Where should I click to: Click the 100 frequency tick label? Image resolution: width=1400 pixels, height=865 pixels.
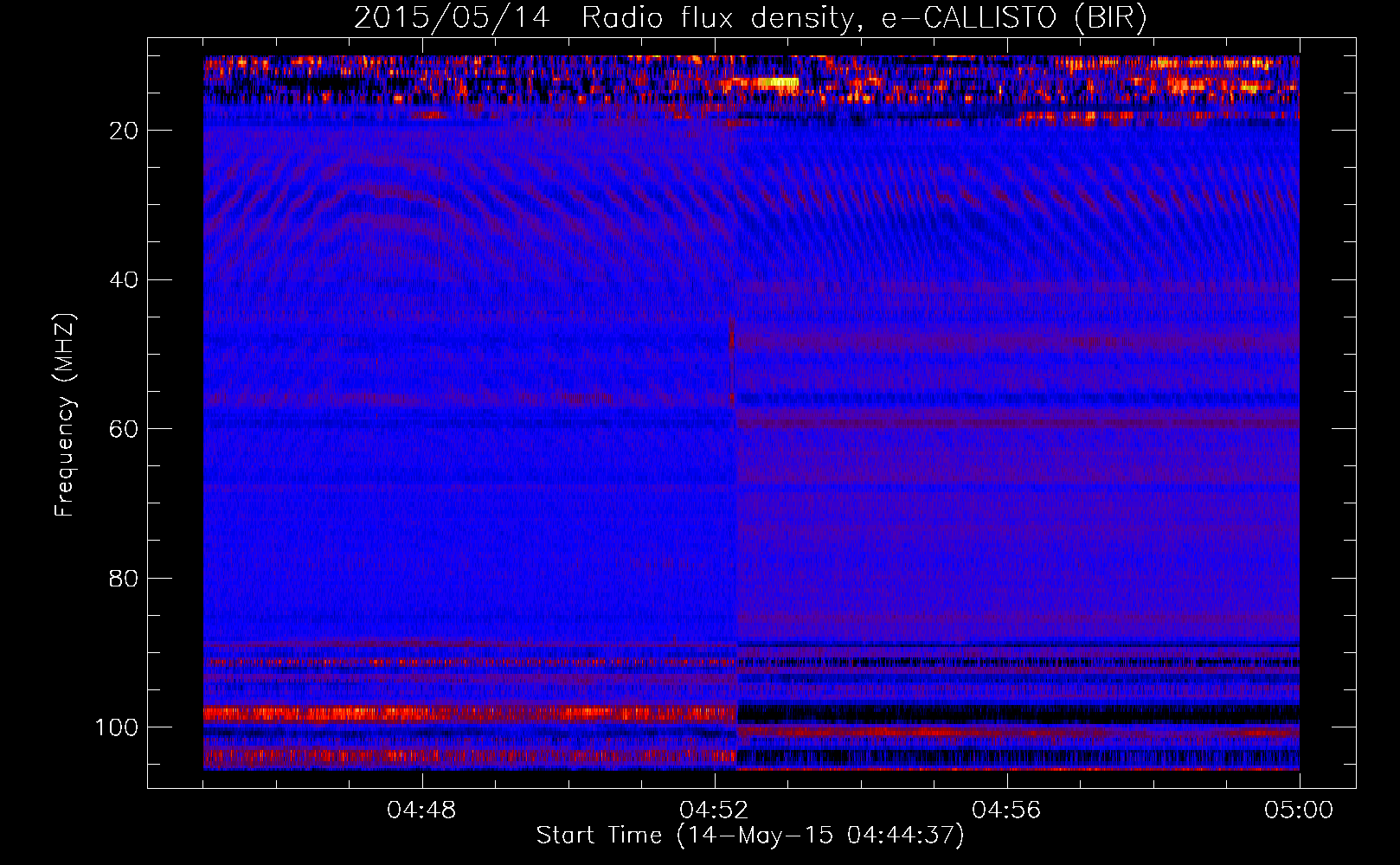coord(117,727)
